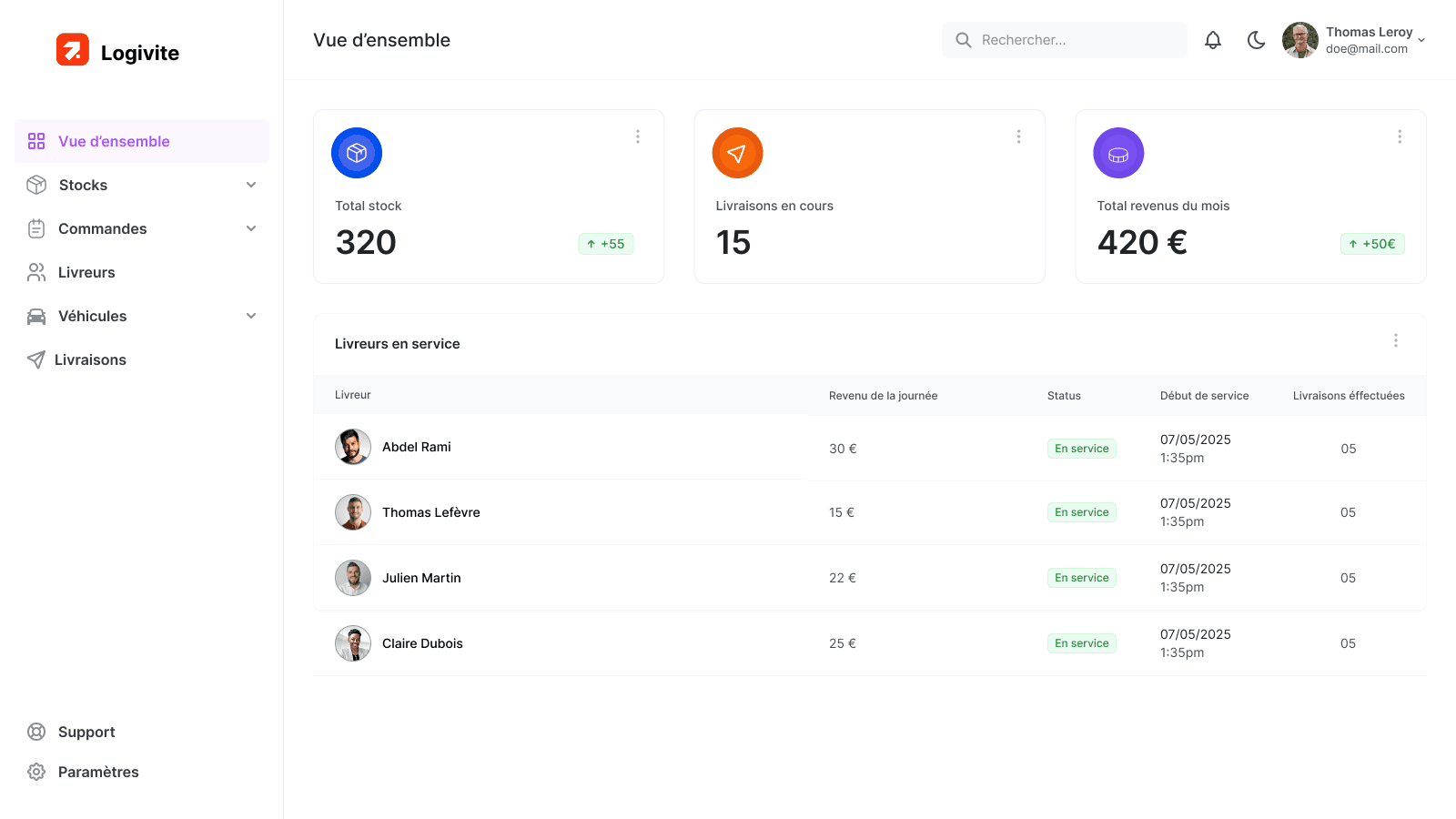Click the Rechercher search field

(x=1065, y=40)
